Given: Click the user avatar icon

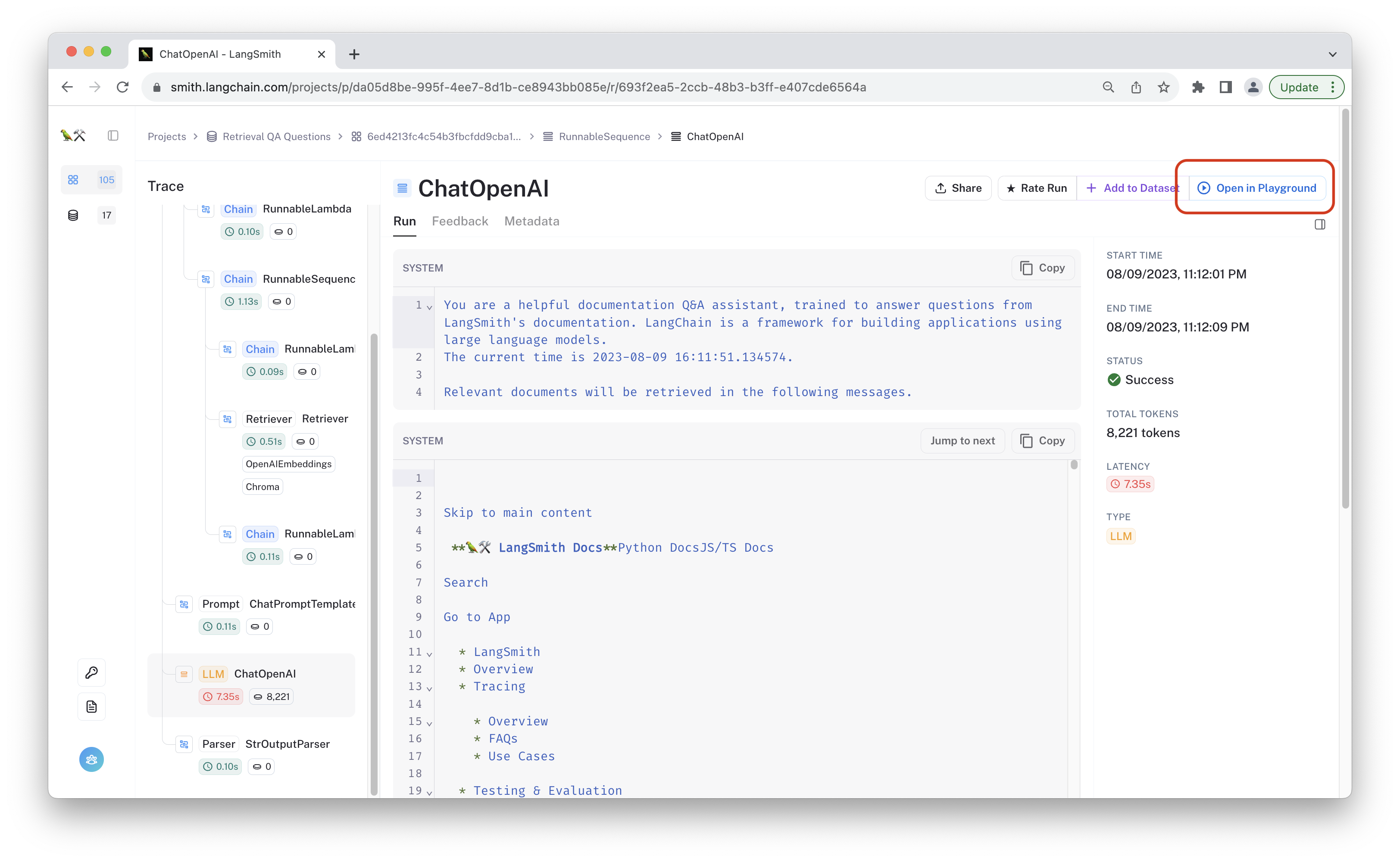Looking at the screenshot, I should pos(91,759).
